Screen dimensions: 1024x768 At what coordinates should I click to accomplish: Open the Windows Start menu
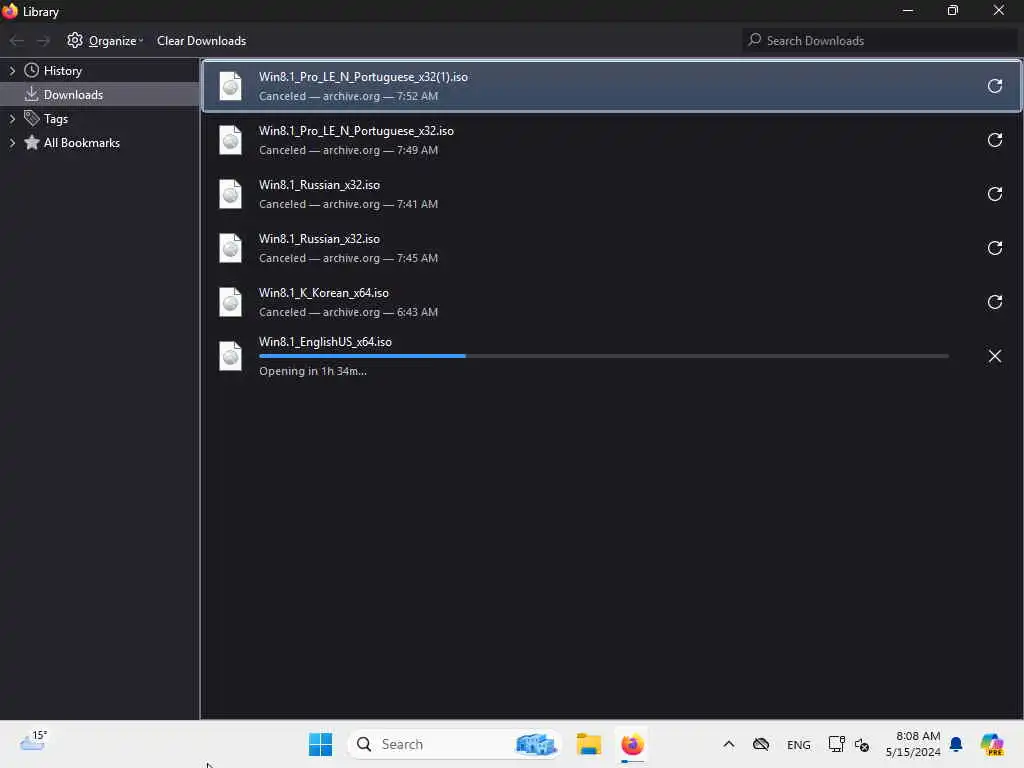[320, 744]
